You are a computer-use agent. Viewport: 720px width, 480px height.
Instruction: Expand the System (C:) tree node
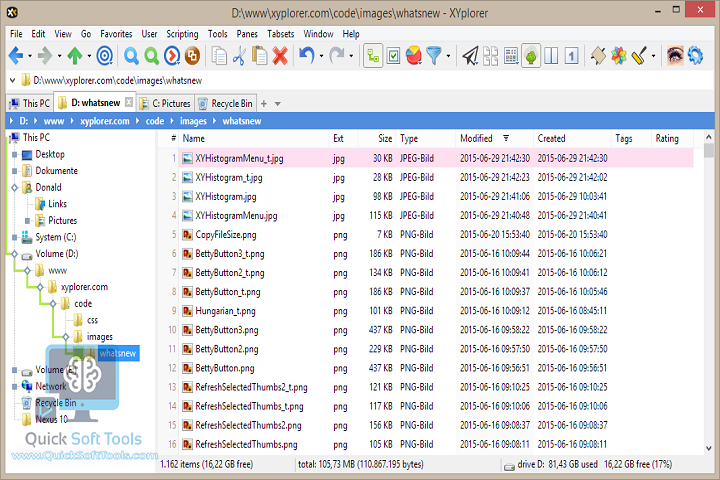(14, 237)
